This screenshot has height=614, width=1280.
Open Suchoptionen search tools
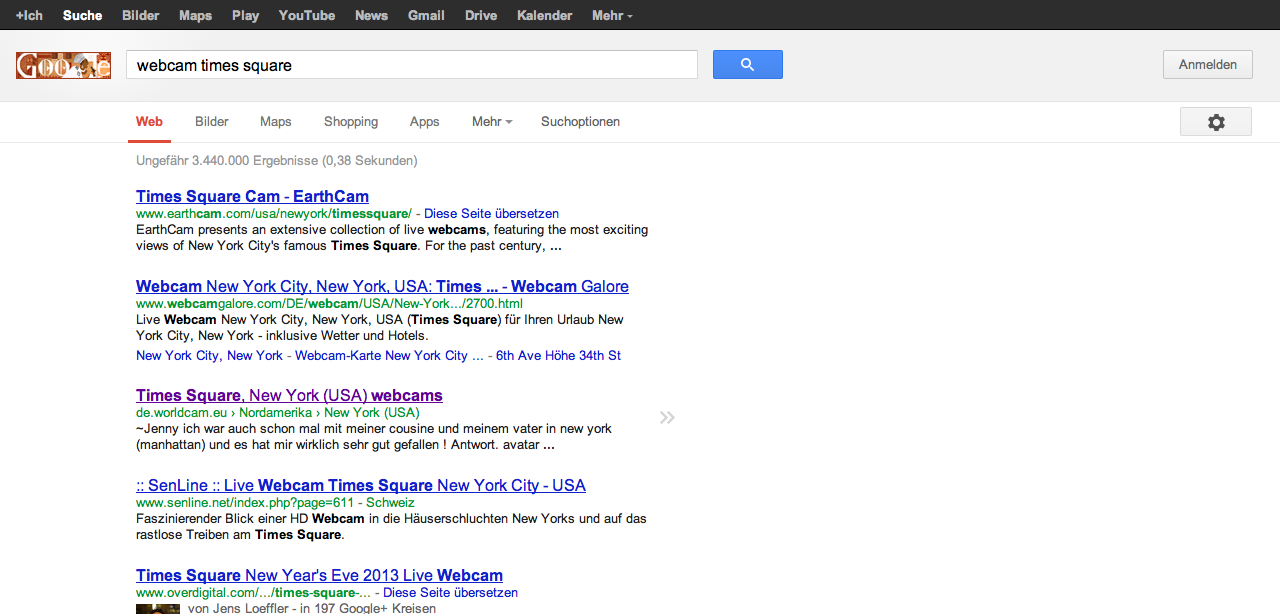(580, 122)
